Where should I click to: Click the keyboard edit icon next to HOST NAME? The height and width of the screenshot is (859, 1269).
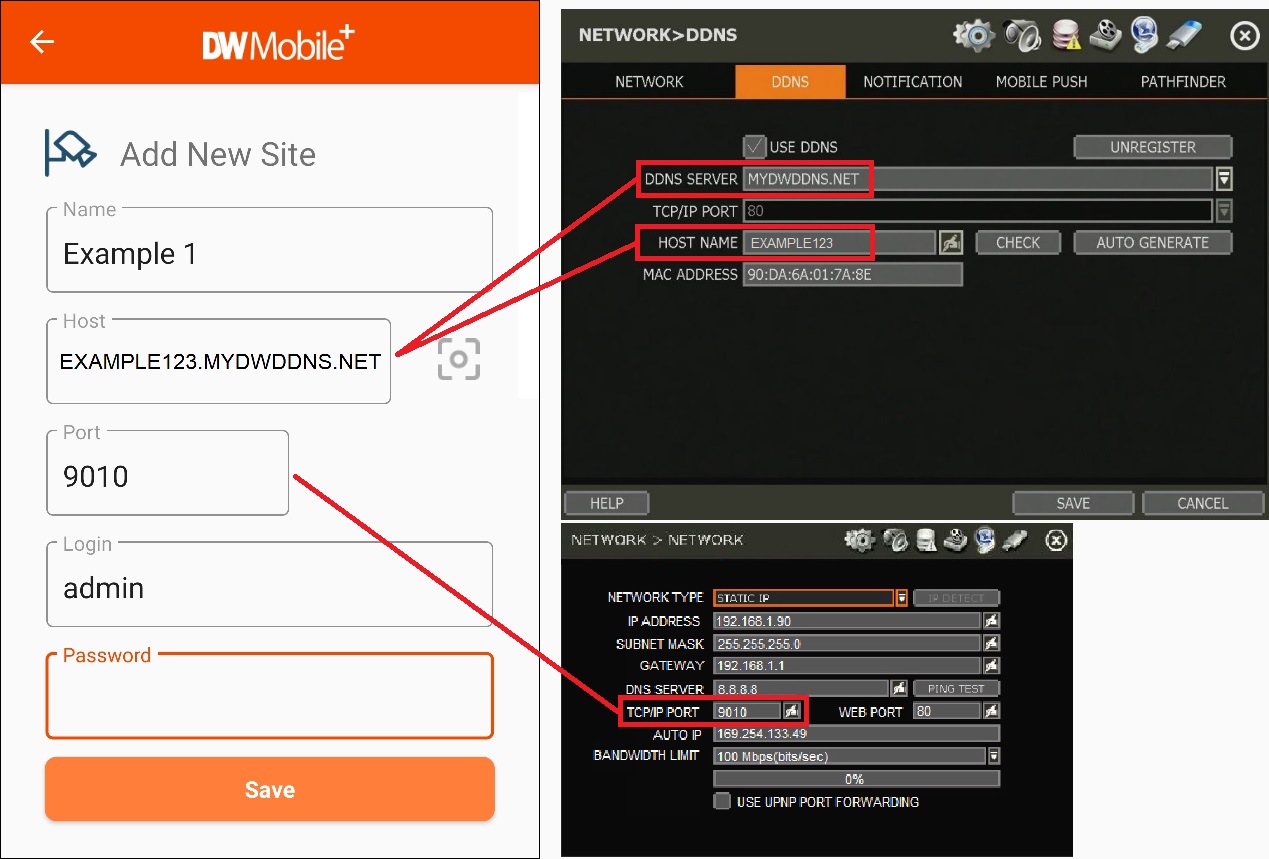951,243
